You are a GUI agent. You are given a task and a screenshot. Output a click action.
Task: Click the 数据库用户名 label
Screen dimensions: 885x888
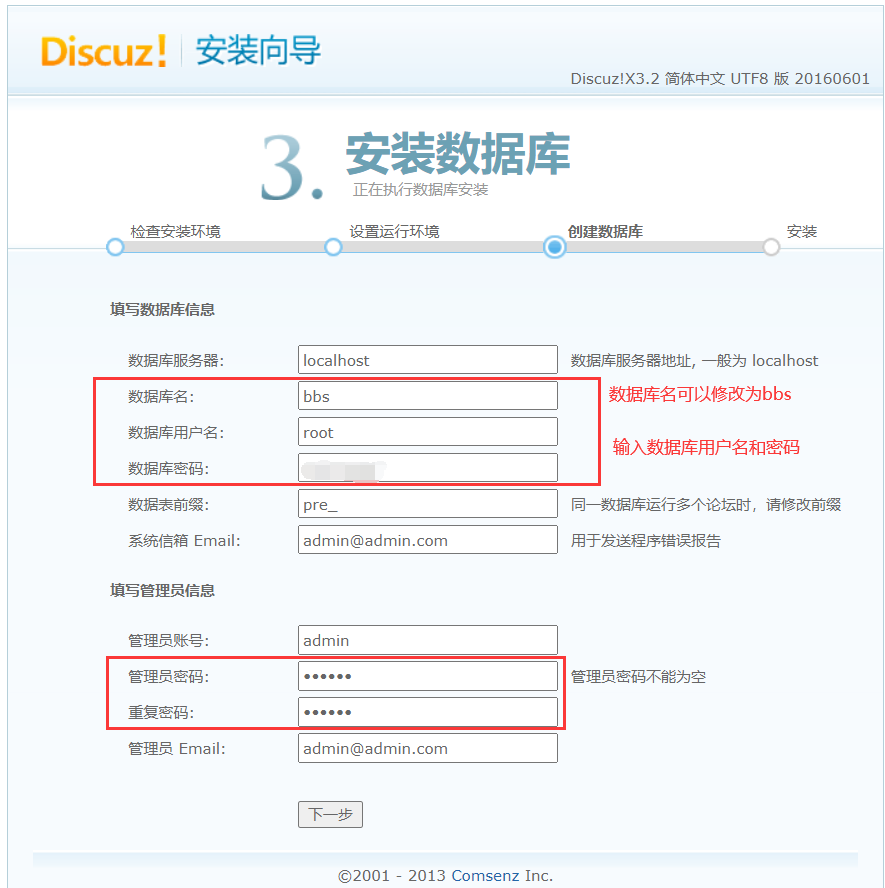[176, 433]
